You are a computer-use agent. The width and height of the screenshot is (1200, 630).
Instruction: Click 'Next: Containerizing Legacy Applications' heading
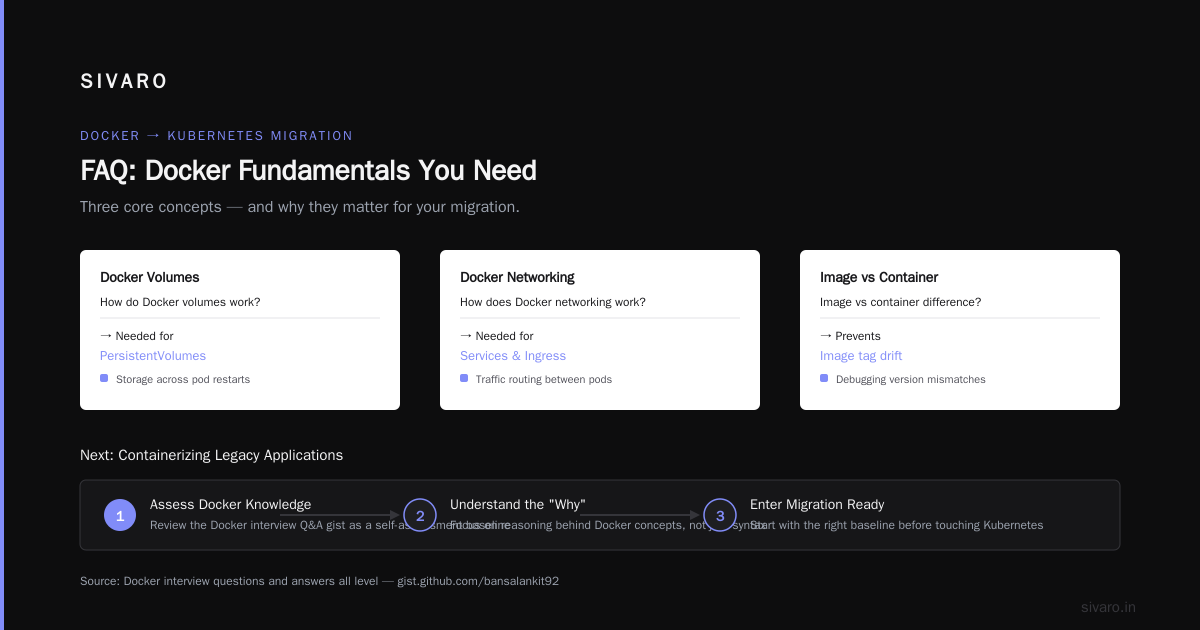tap(211, 455)
